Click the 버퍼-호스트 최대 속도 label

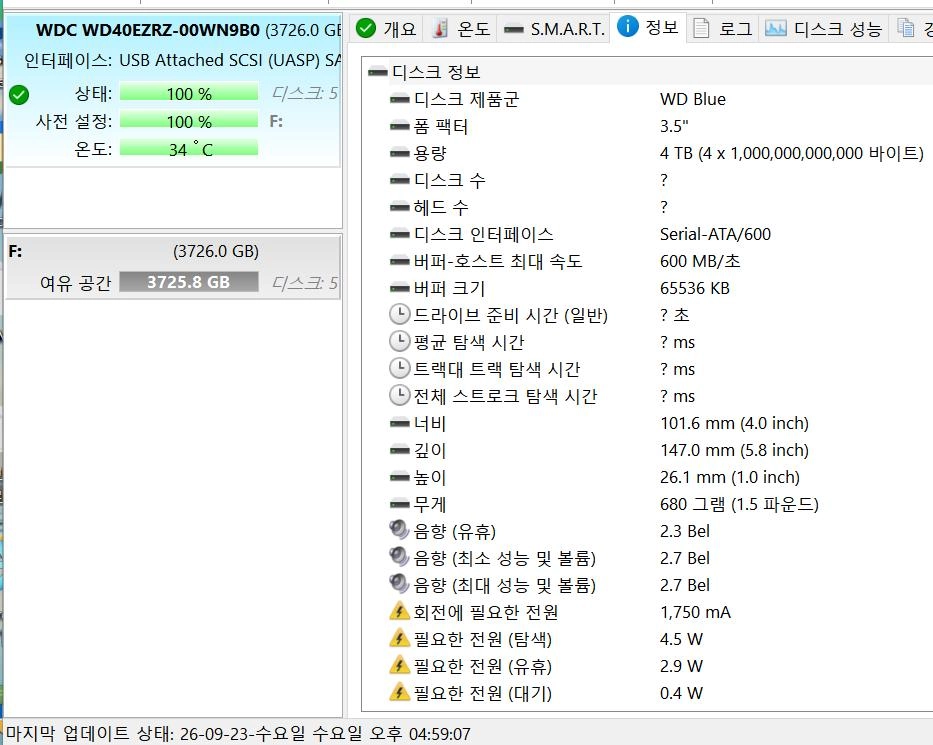point(498,261)
